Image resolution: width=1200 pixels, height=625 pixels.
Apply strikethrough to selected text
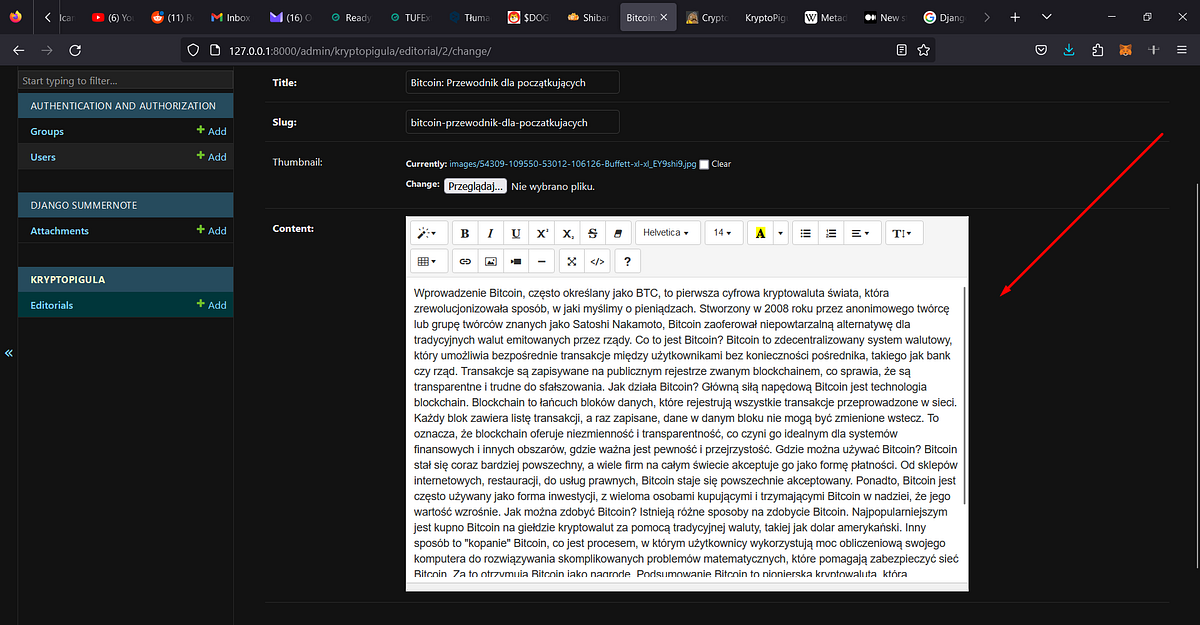(x=592, y=233)
